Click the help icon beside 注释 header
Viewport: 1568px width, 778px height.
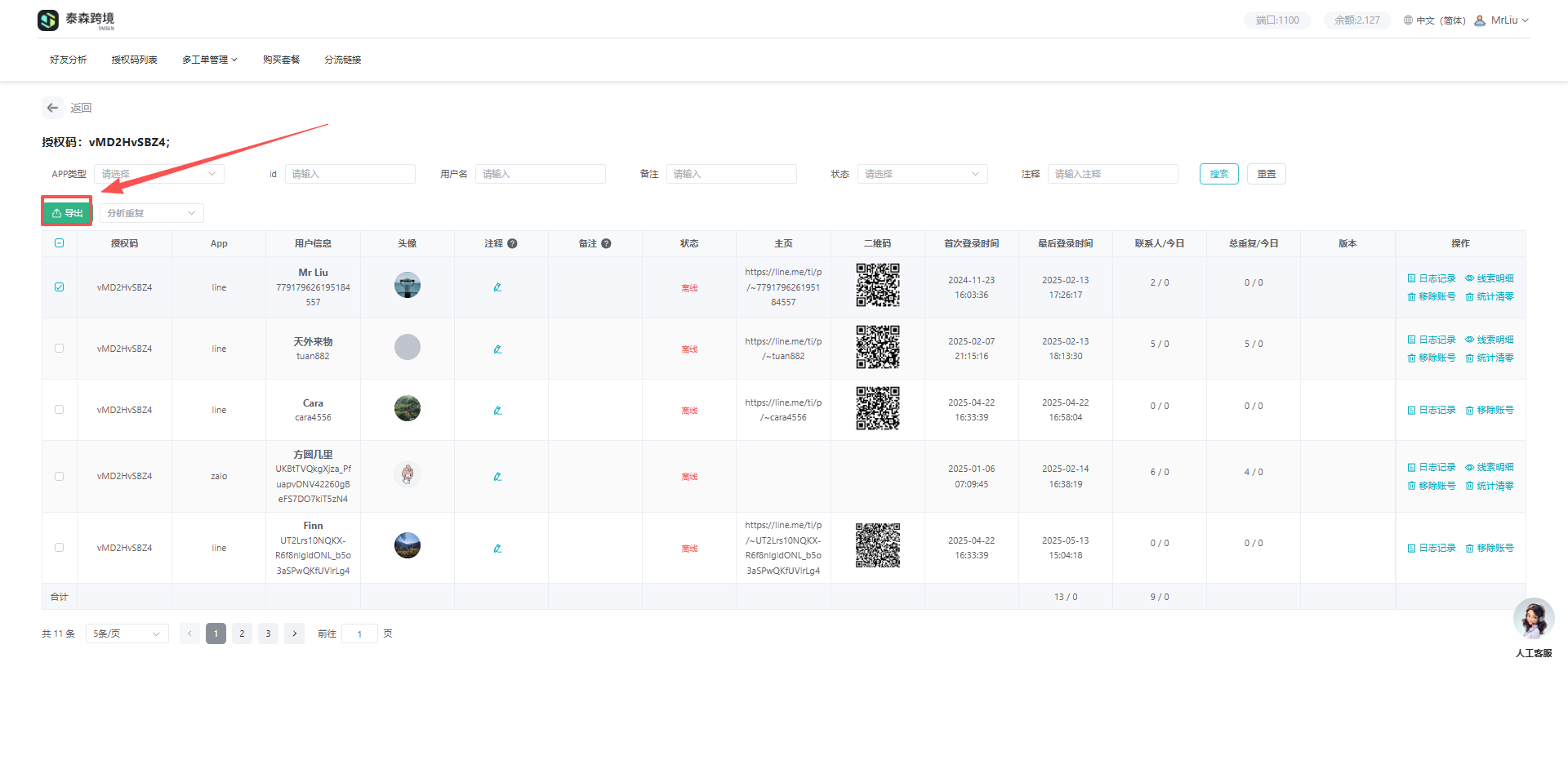pos(512,243)
